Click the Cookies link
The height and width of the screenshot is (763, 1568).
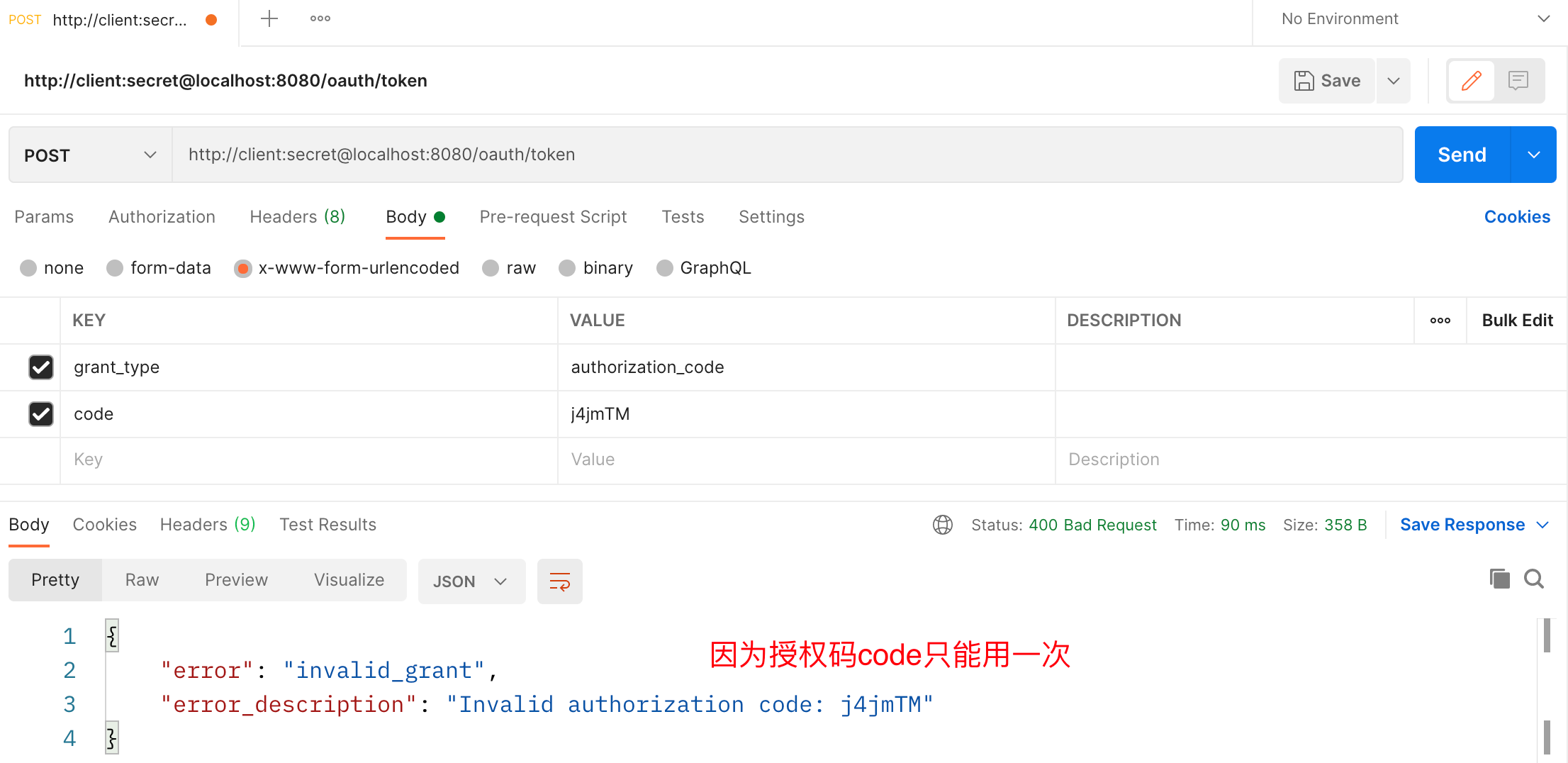[x=1517, y=217]
